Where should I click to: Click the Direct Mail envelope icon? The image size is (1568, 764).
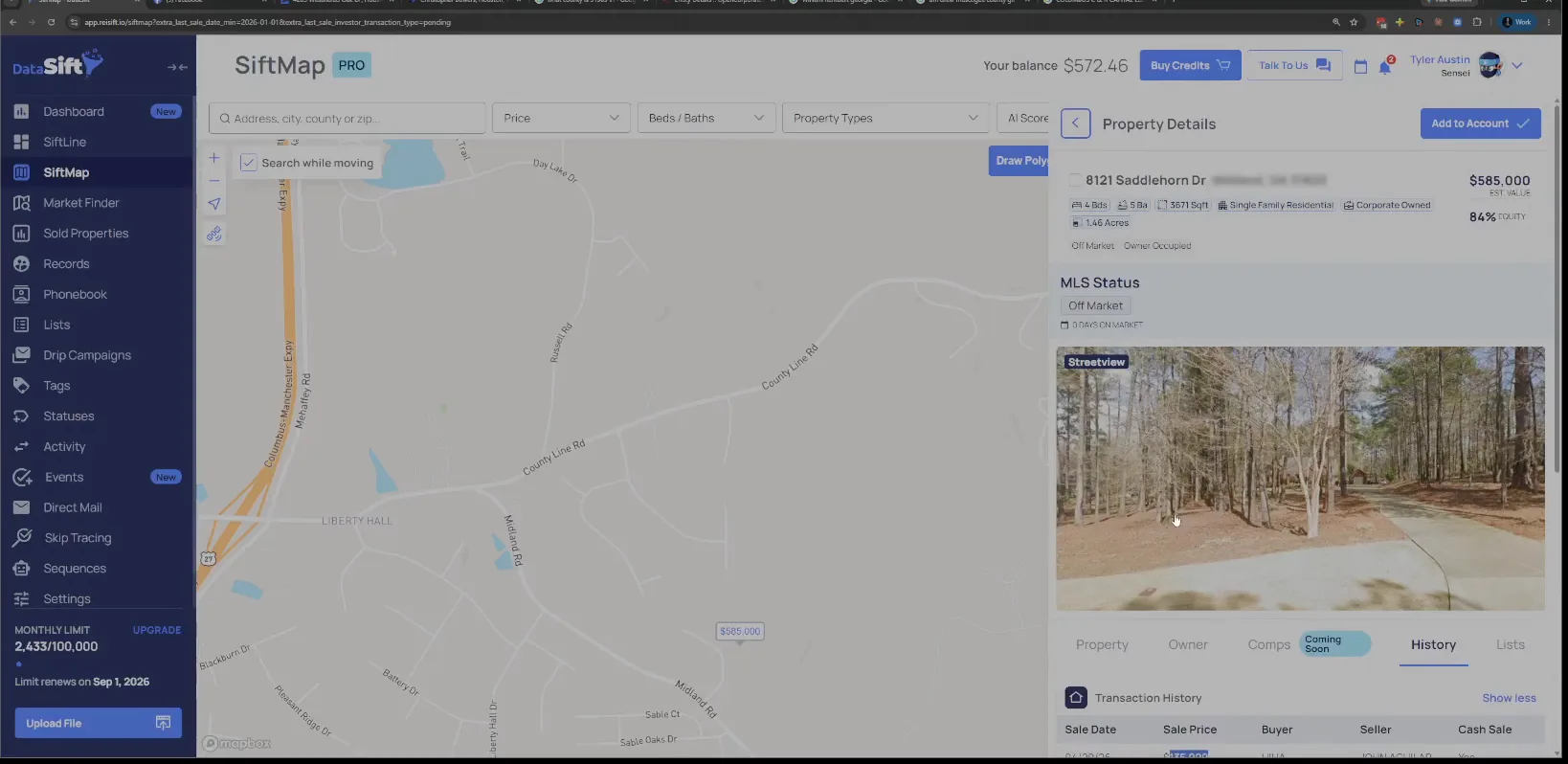(21, 507)
